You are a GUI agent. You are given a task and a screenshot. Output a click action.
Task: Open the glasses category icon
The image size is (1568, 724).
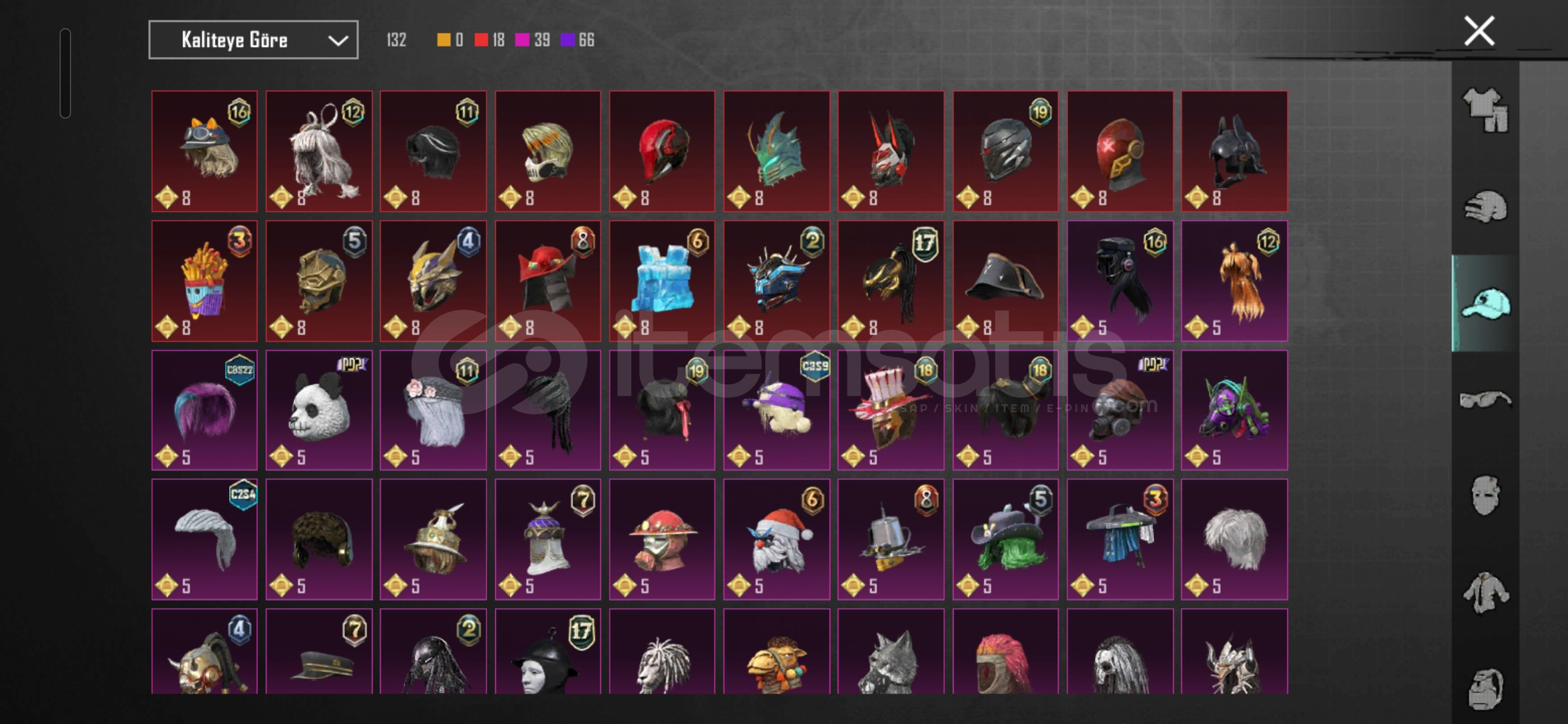pyautogui.click(x=1485, y=400)
